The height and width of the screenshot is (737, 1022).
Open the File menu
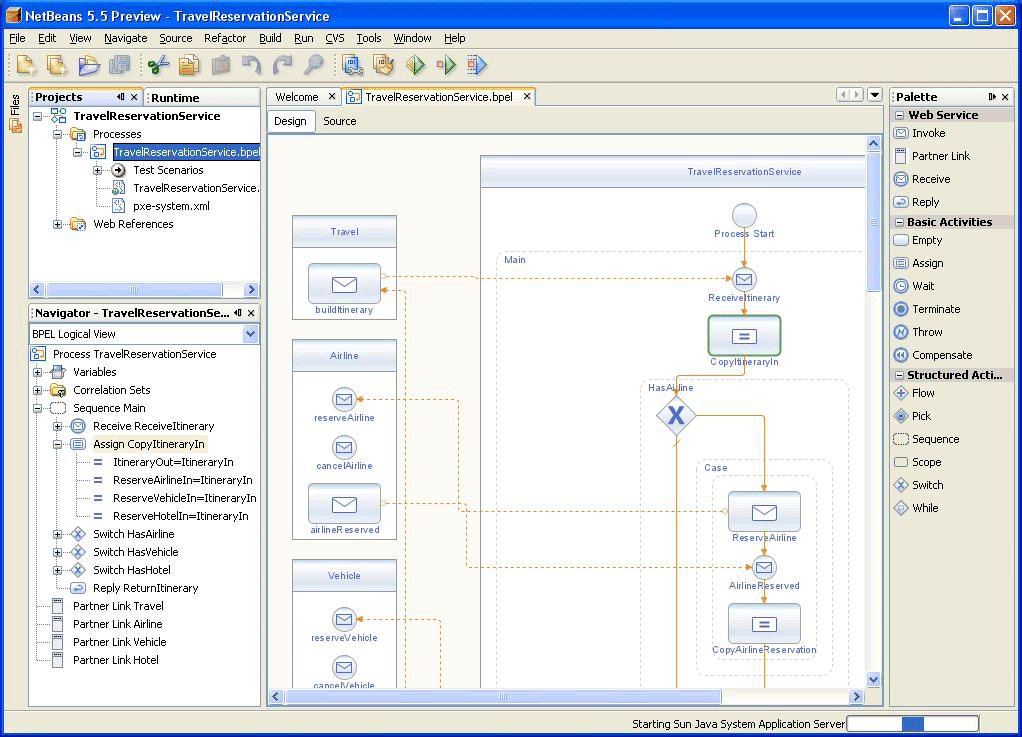[17, 38]
